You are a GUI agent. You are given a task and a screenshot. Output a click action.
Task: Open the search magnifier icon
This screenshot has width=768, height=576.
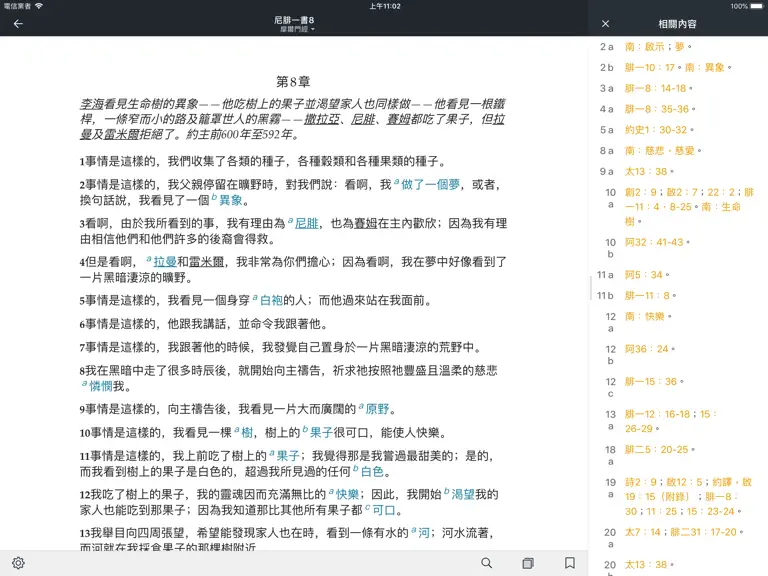(486, 563)
